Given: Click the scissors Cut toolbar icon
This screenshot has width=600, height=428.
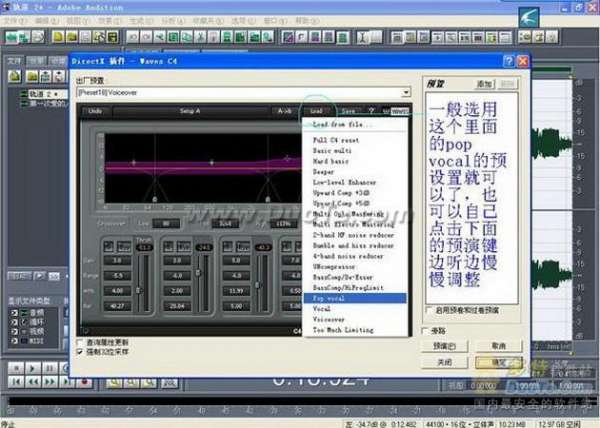Looking at the screenshot, I should coord(200,37).
